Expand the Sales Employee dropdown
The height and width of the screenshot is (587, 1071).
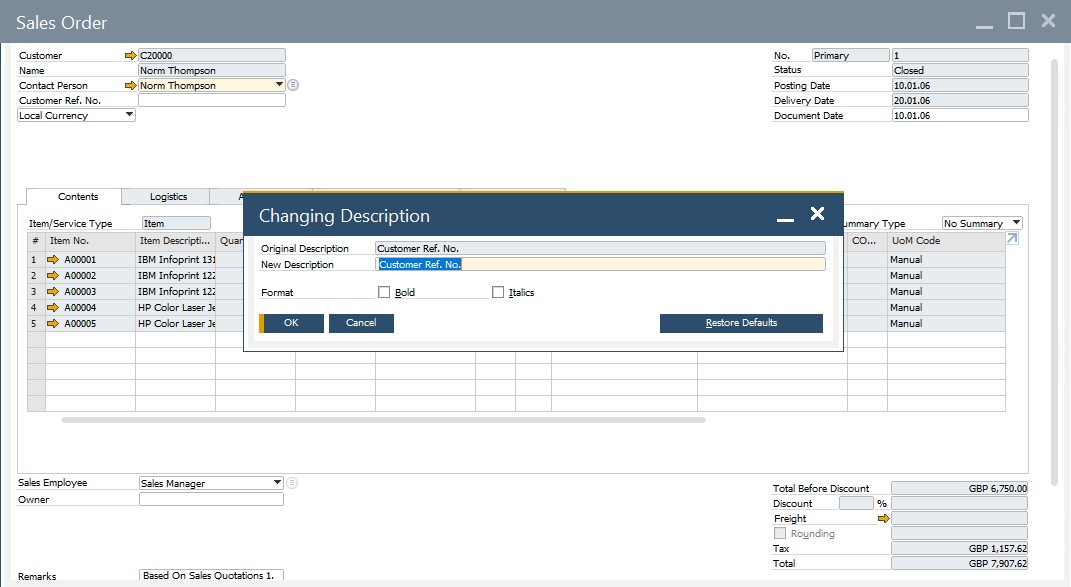coord(277,484)
